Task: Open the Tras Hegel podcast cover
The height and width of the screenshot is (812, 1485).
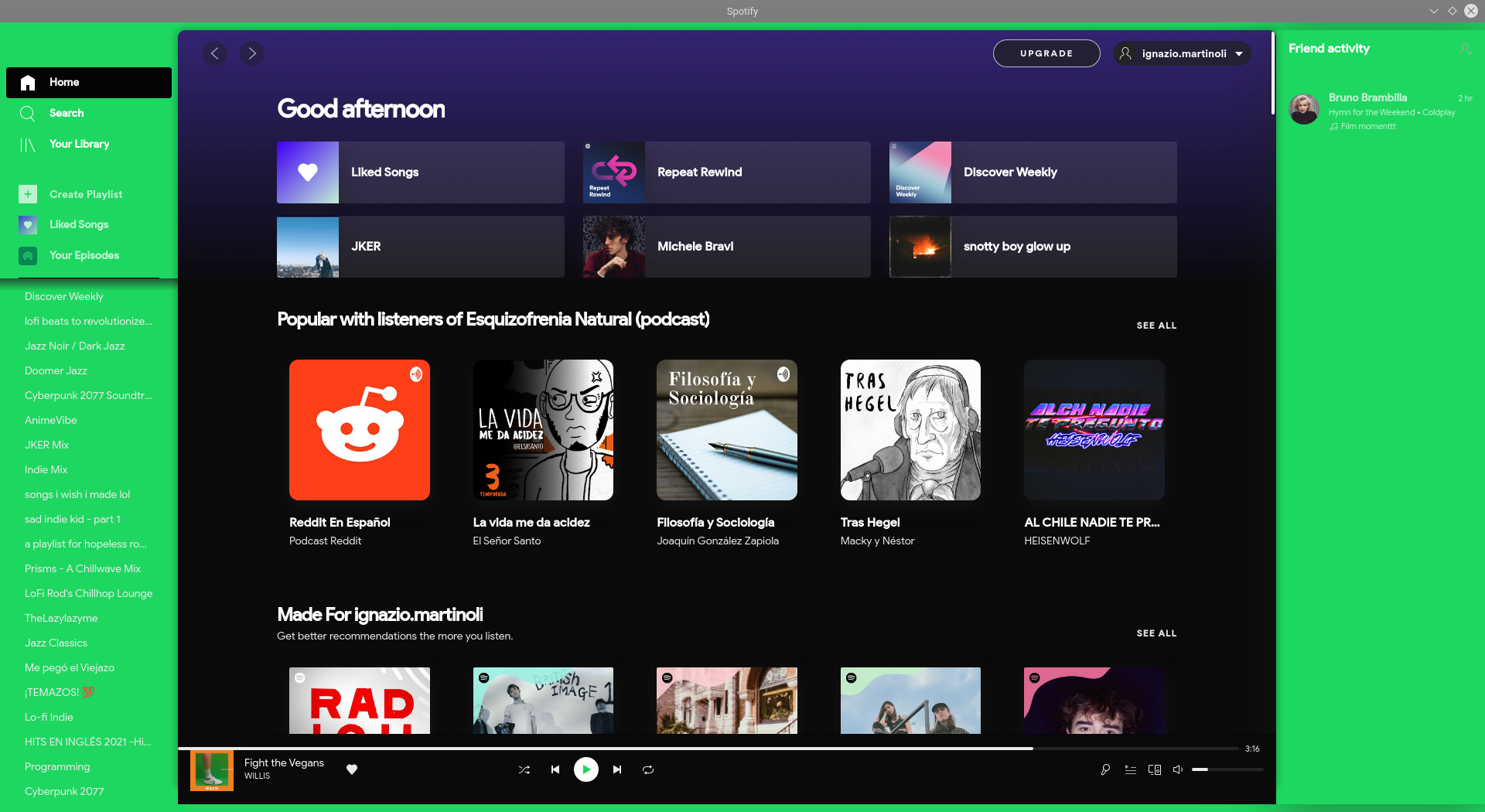Action: pos(910,430)
